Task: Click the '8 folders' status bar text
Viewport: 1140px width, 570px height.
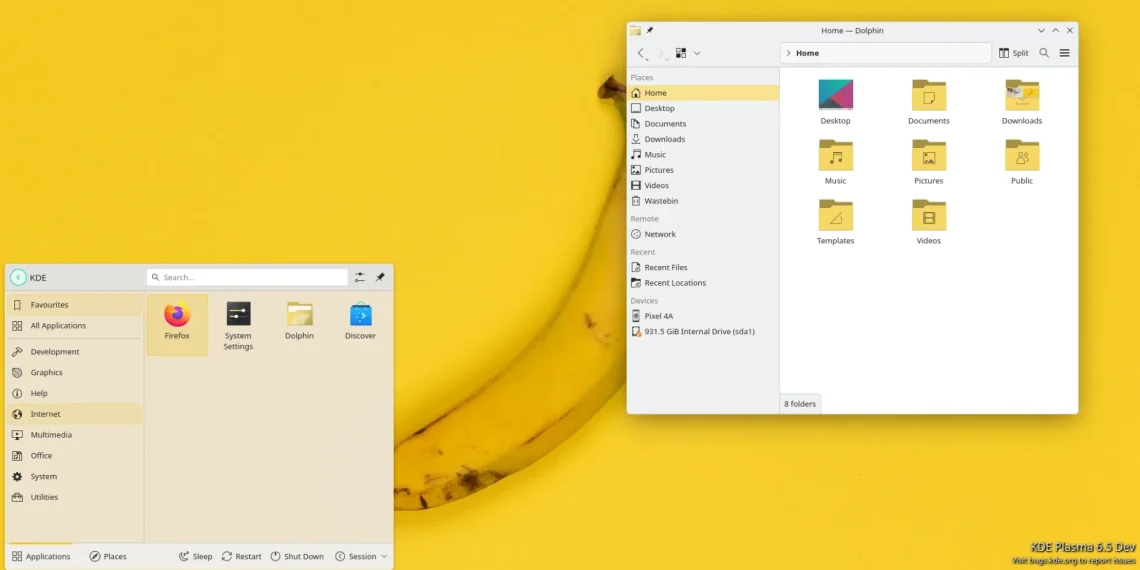Action: pos(800,404)
